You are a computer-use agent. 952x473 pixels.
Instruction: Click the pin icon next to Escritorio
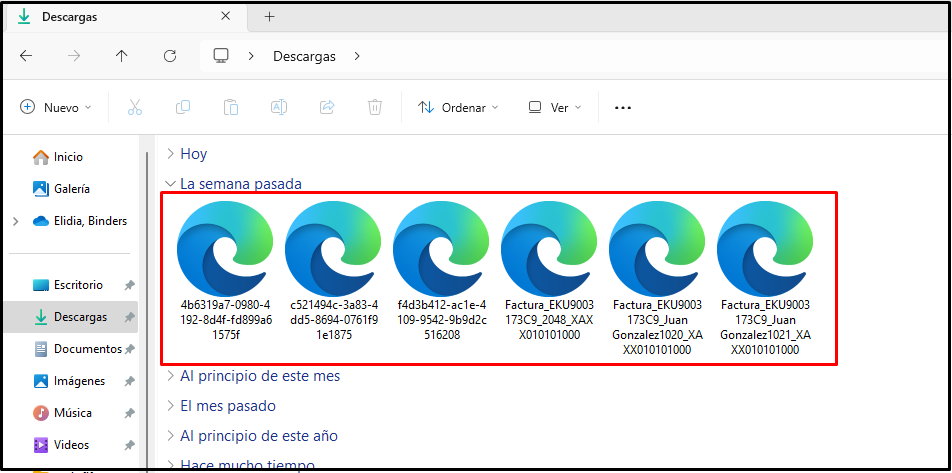129,285
